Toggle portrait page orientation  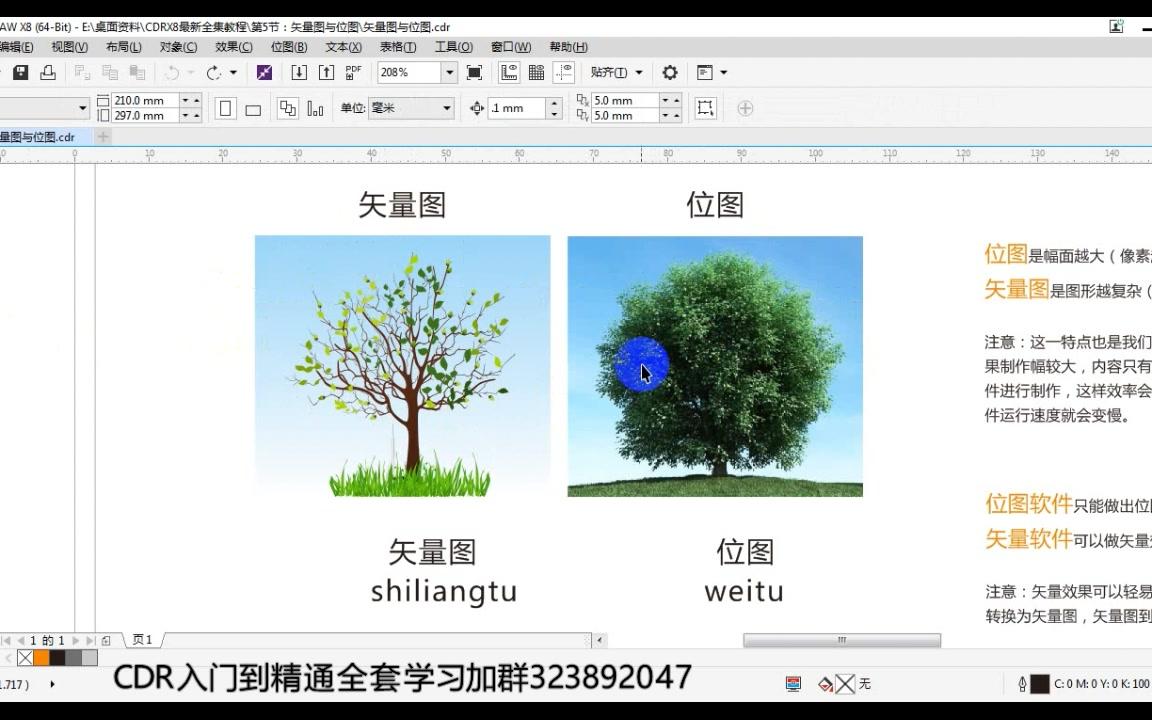[226, 108]
